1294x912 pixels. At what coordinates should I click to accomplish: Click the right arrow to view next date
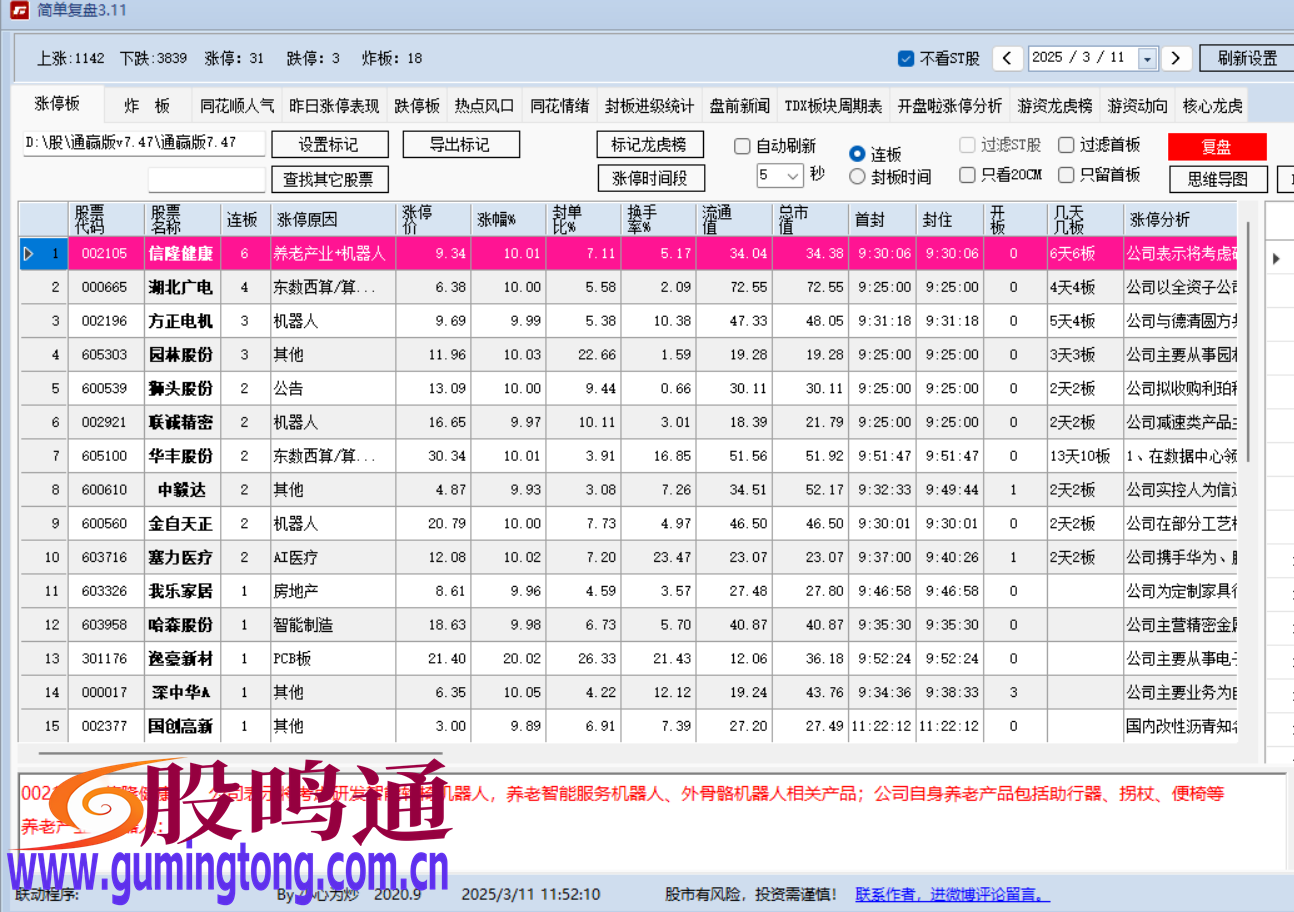tap(1177, 59)
